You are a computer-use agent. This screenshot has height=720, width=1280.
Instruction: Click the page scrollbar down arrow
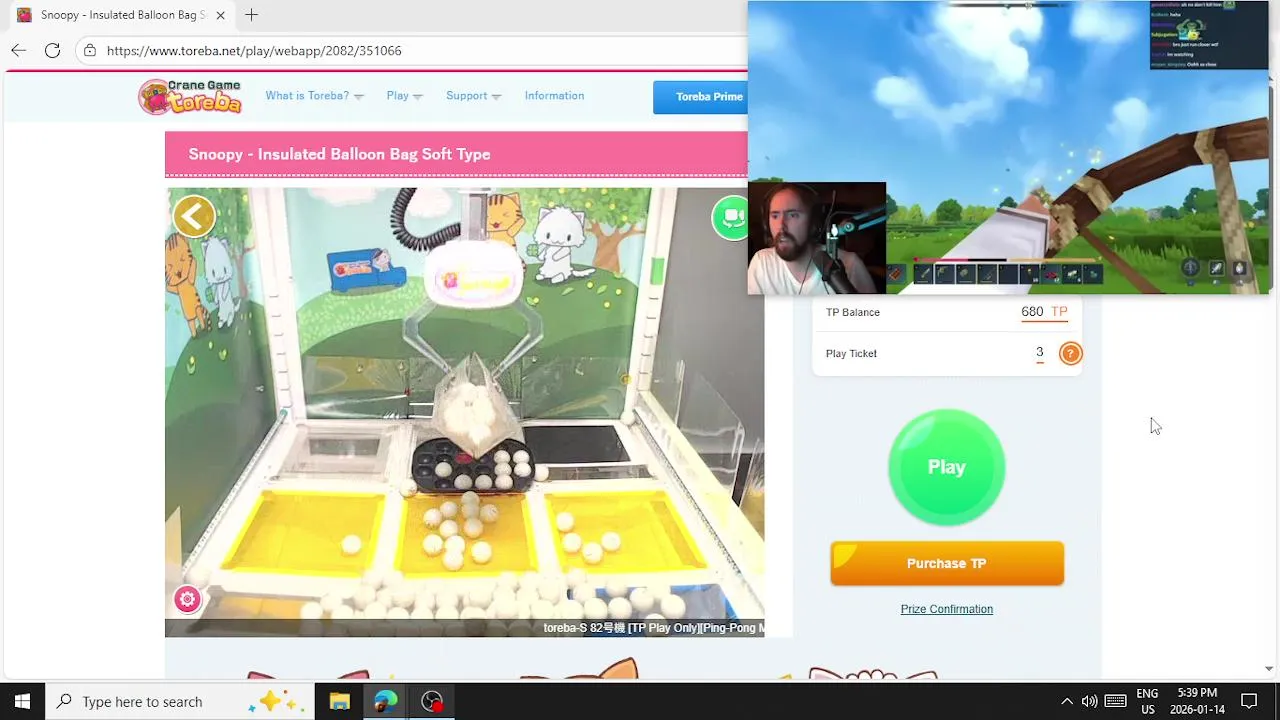click(x=1269, y=668)
